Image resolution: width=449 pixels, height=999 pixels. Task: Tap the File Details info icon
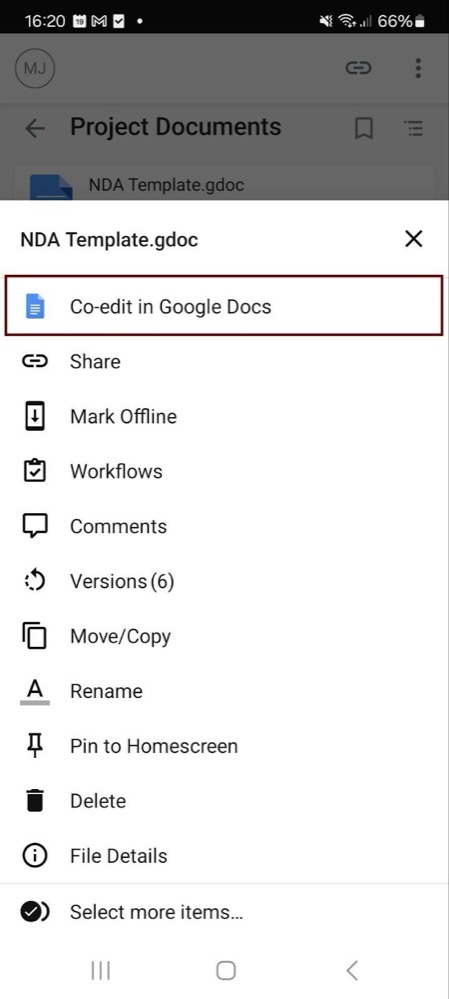(35, 856)
